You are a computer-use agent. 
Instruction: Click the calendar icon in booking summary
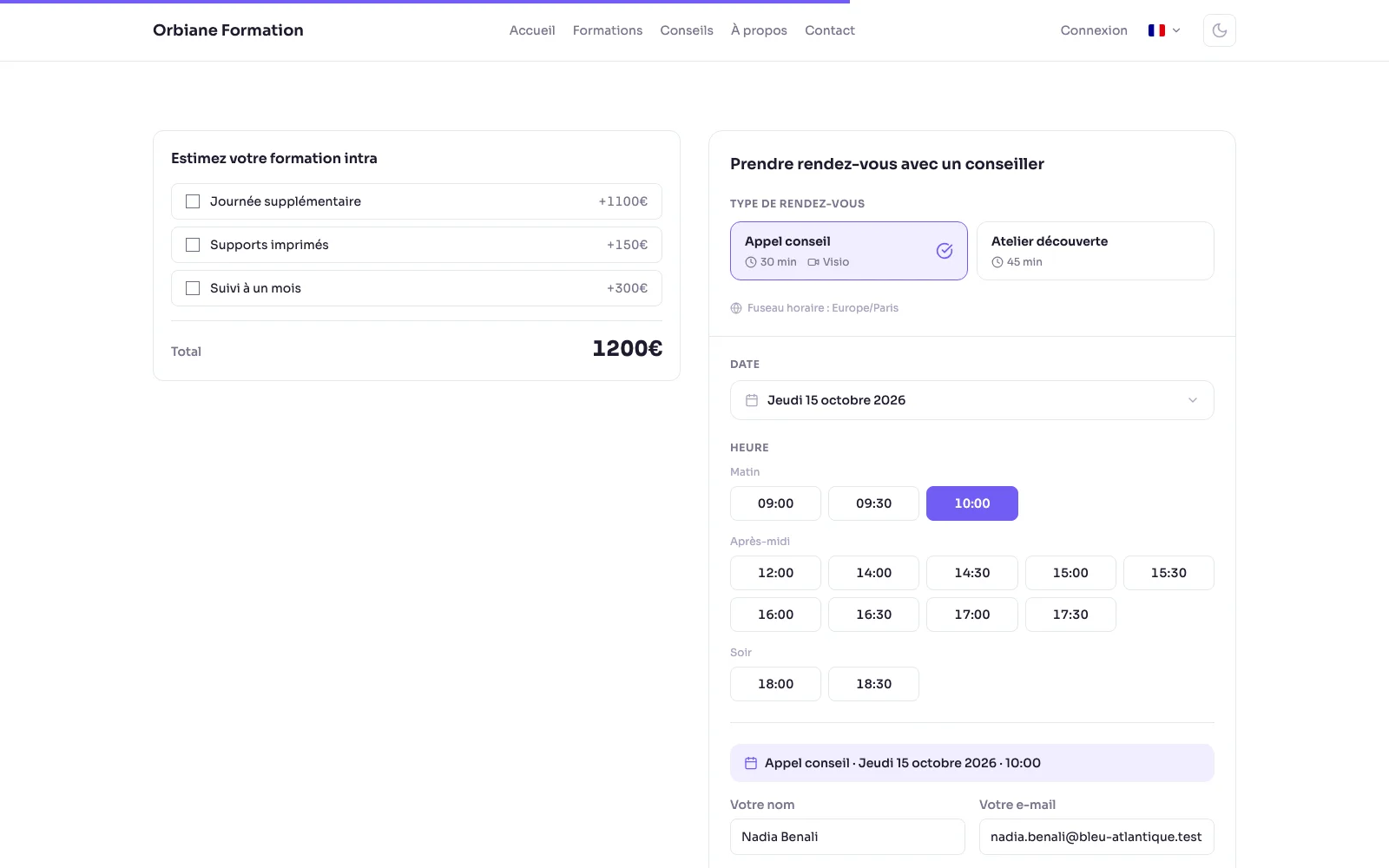click(x=751, y=763)
